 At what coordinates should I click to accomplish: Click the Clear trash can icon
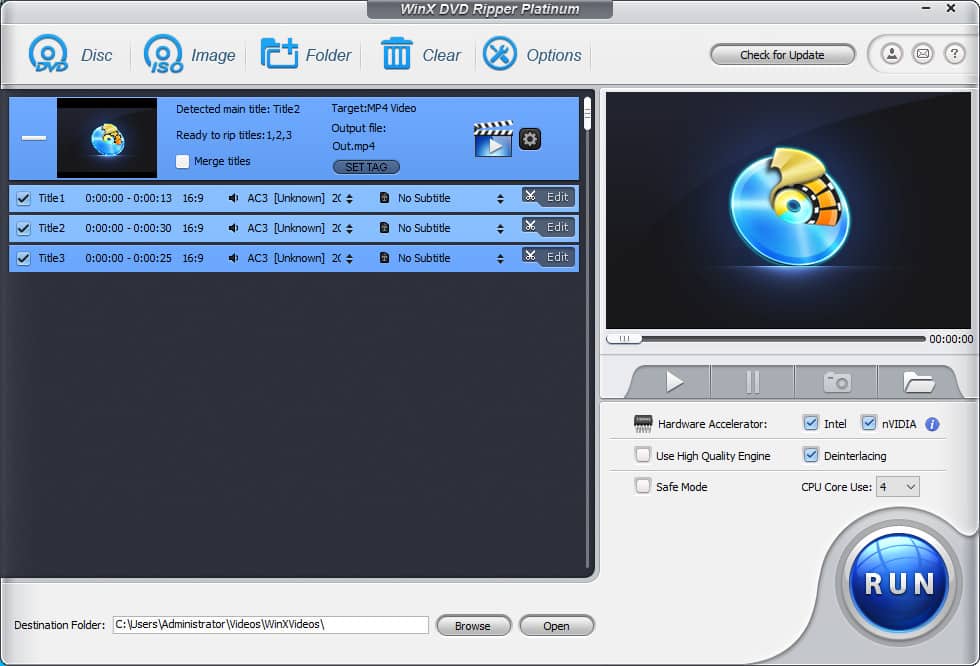(x=396, y=54)
